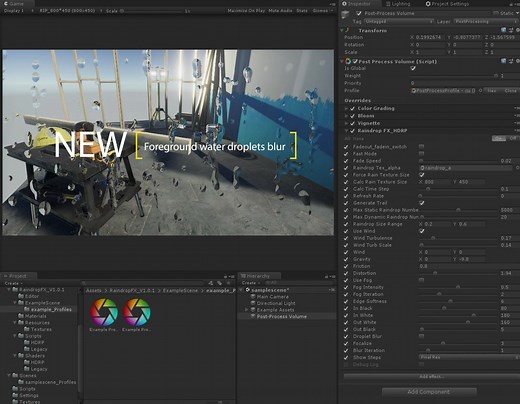Screen dimensions: 520x404
Task: Open the samplescene context menu icon
Action: click(332, 290)
